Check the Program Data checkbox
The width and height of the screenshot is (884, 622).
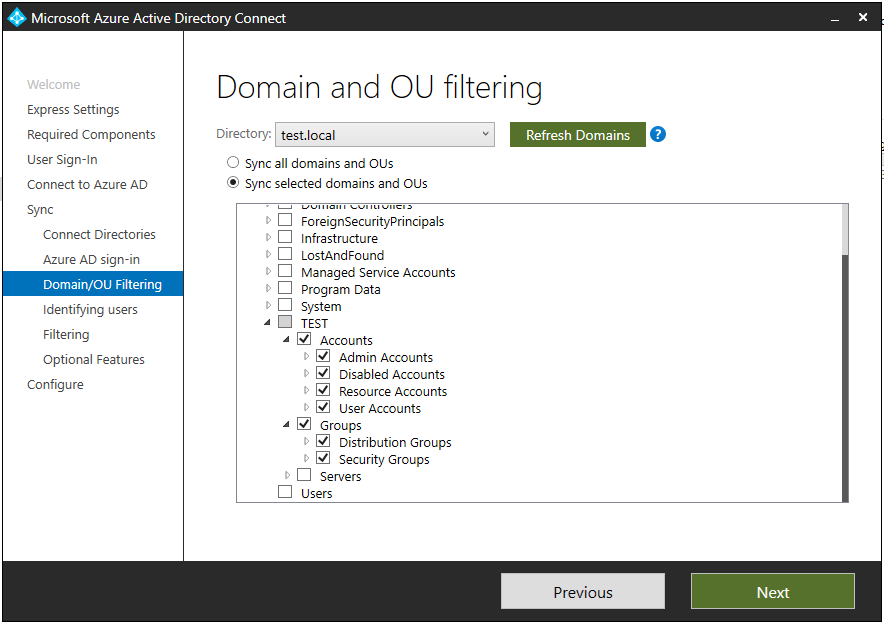[285, 288]
